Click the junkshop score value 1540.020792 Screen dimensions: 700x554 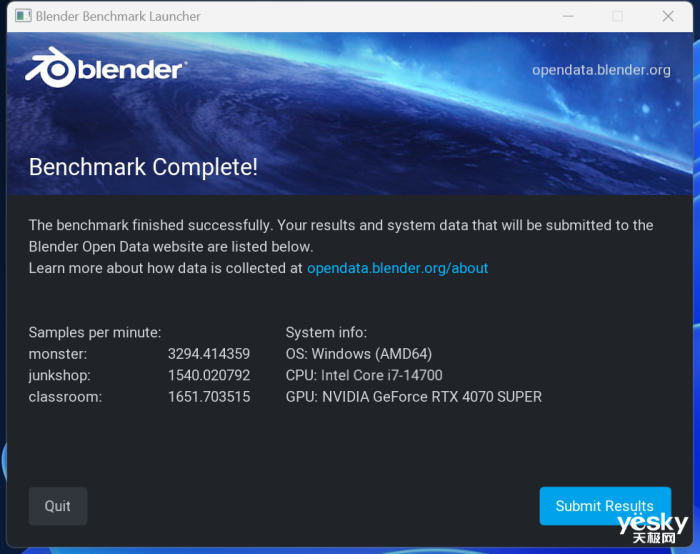(208, 375)
